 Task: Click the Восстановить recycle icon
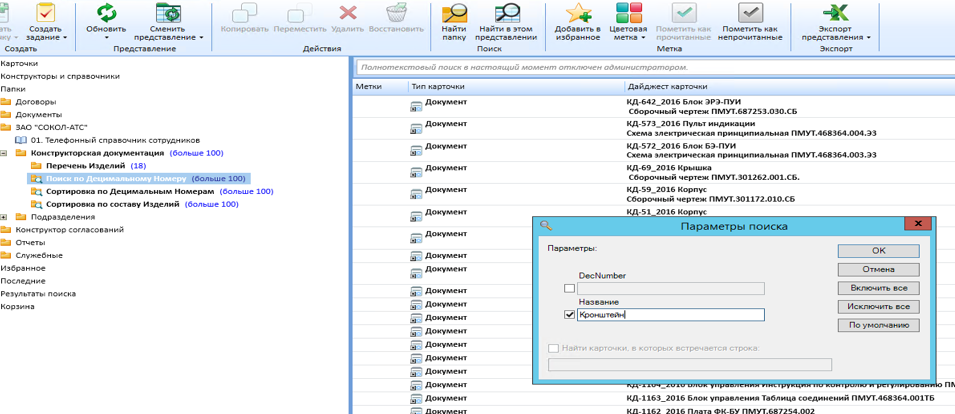[396, 13]
